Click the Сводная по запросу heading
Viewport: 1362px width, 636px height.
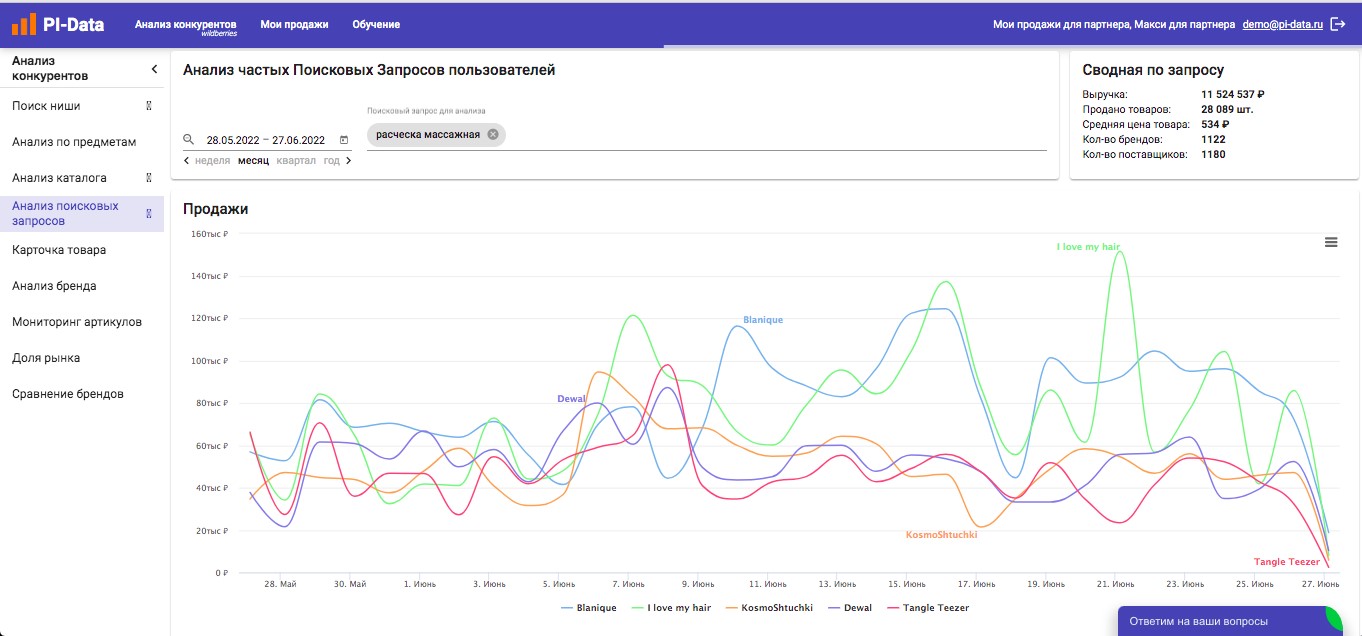tap(1153, 70)
